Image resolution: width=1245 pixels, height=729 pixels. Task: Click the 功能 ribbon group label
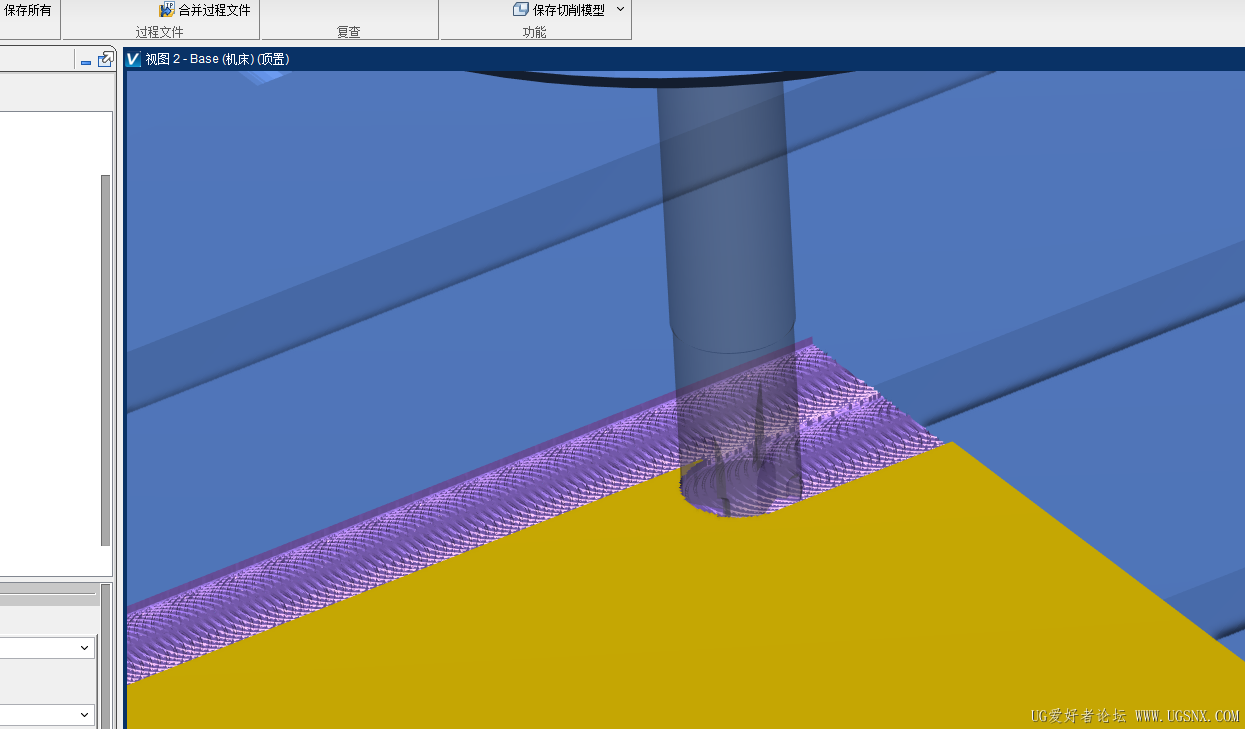click(535, 32)
